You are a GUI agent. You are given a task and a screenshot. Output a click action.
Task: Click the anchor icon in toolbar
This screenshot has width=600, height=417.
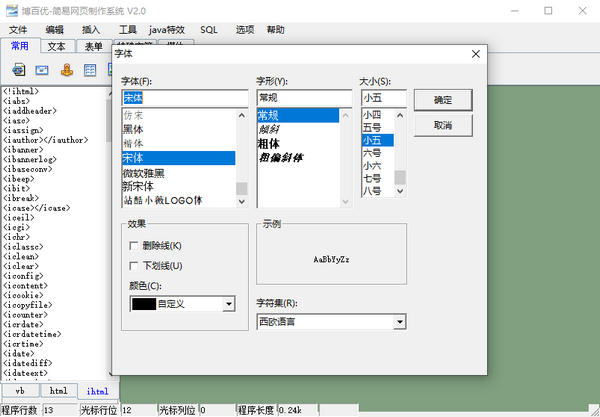(x=67, y=69)
